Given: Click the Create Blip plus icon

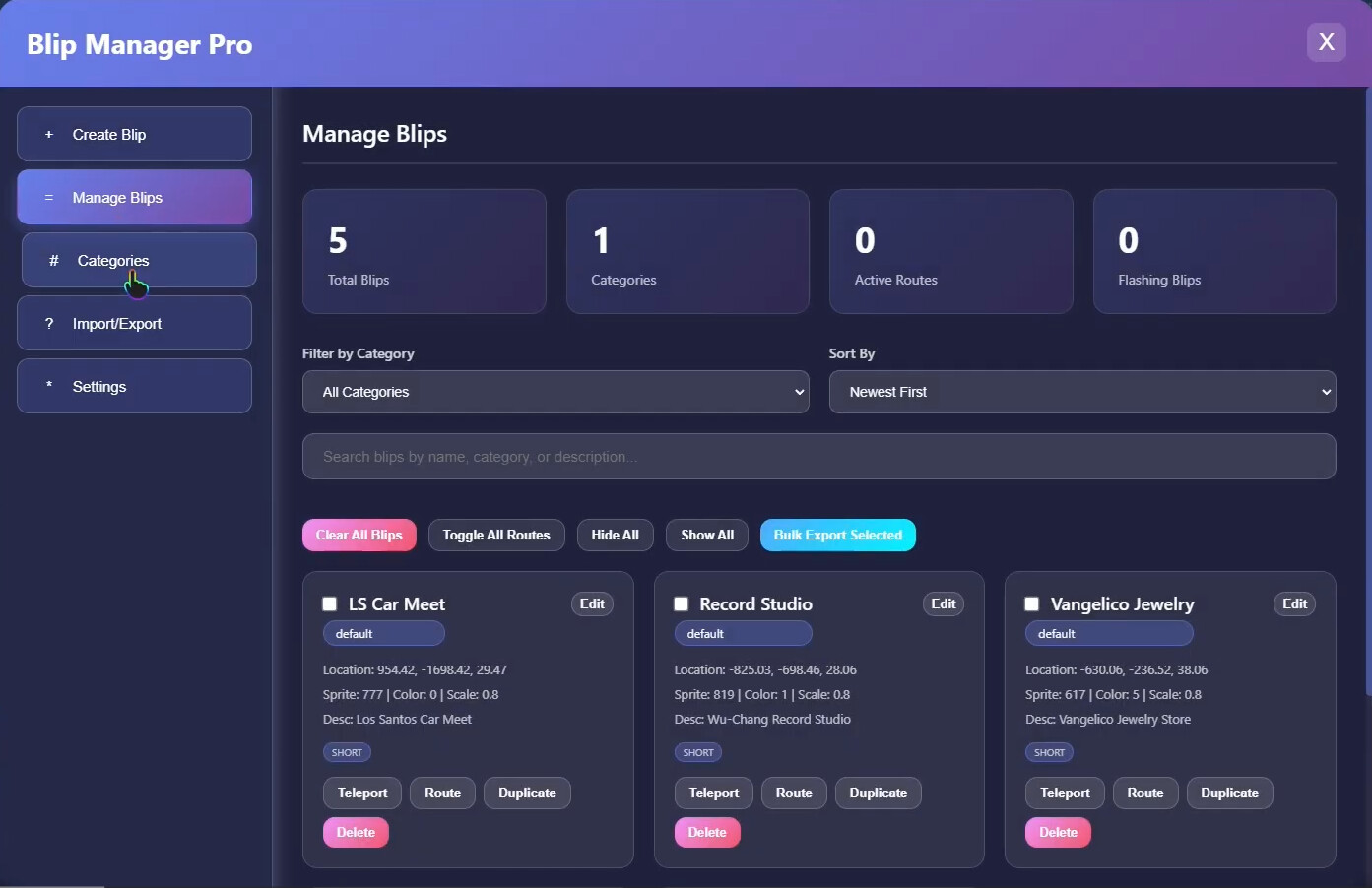Looking at the screenshot, I should [48, 134].
